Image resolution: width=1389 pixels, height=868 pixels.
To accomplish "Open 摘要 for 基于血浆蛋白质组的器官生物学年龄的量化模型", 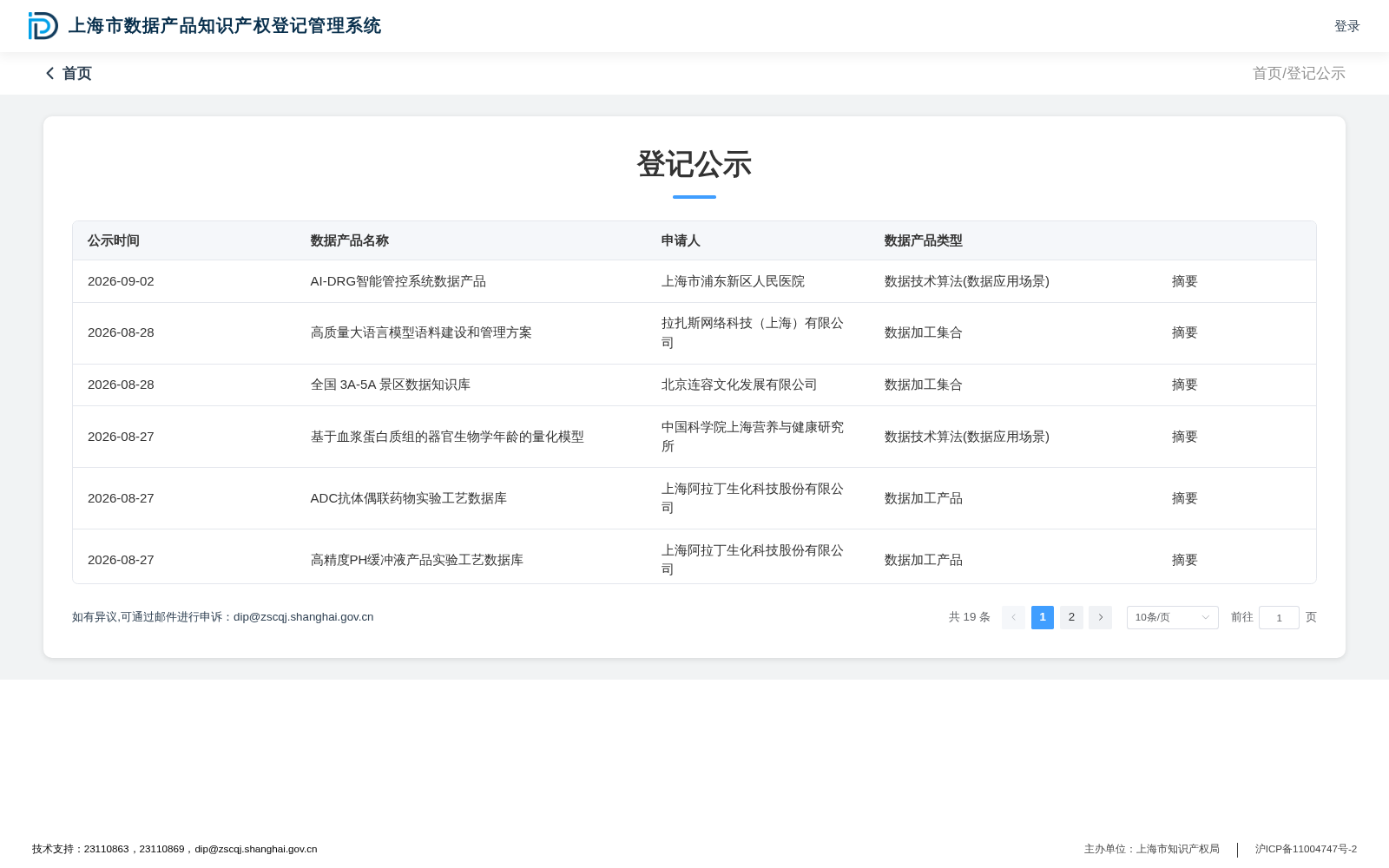I will pos(1184,437).
